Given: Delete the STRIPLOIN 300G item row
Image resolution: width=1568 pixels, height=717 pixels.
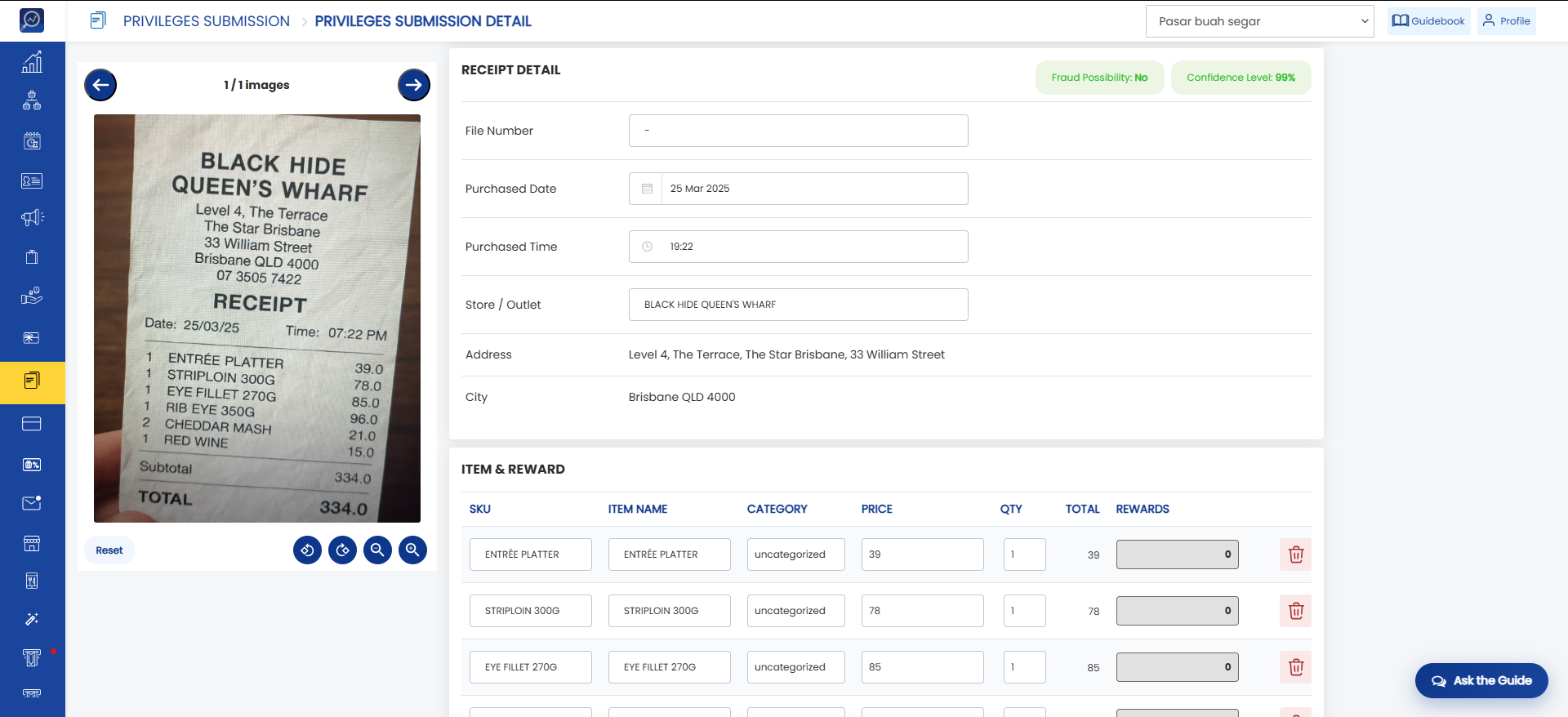Looking at the screenshot, I should 1295,611.
